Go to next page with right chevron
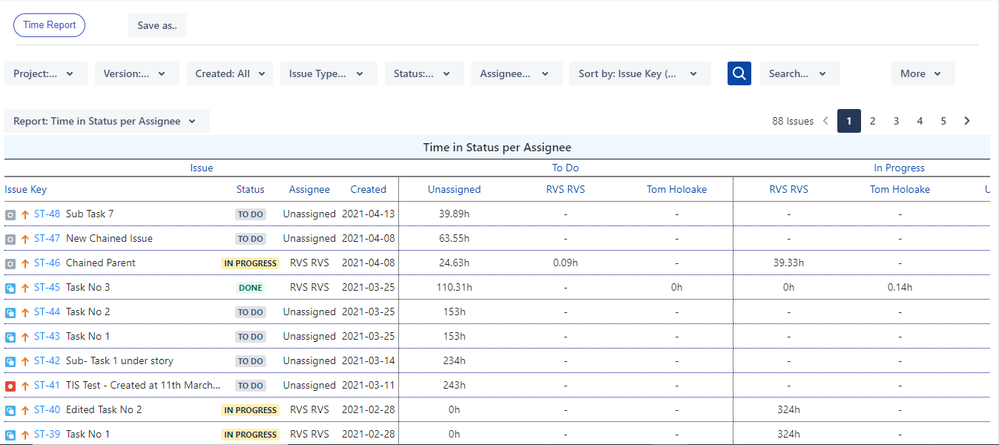Viewport: 999px width, 445px height. point(967,121)
